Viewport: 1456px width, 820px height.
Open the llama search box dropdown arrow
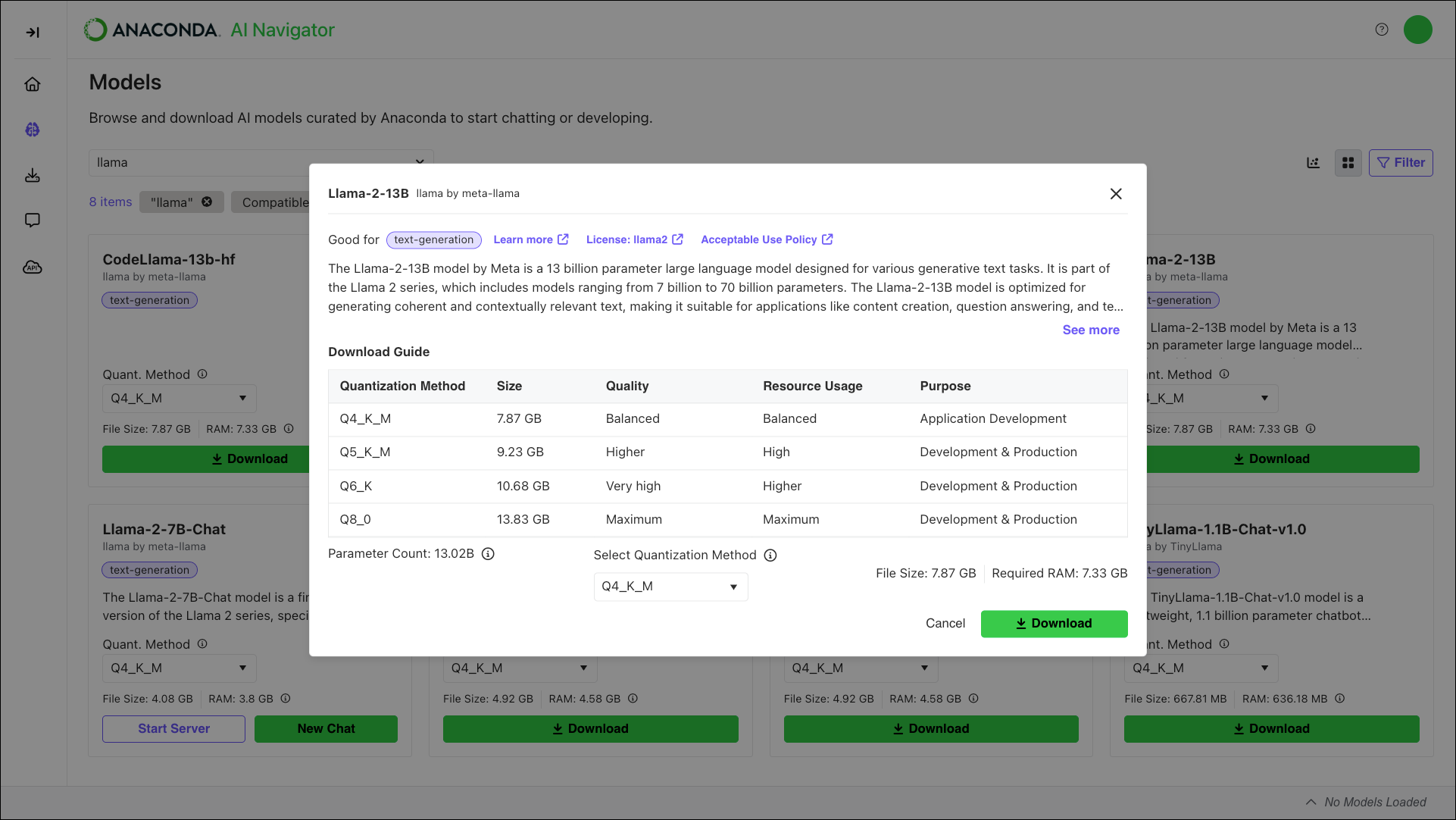click(x=420, y=161)
